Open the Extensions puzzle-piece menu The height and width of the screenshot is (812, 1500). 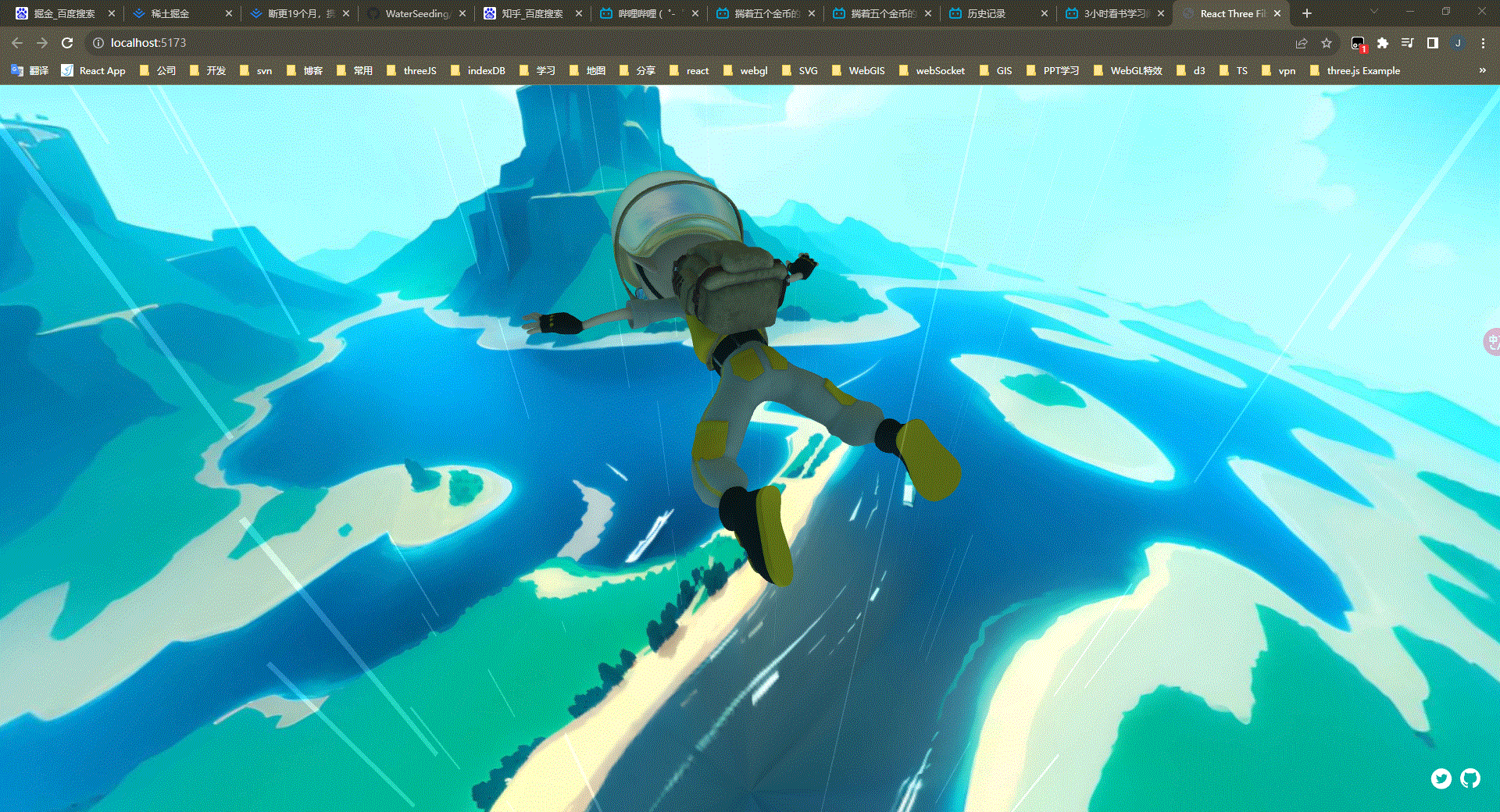pos(1383,43)
